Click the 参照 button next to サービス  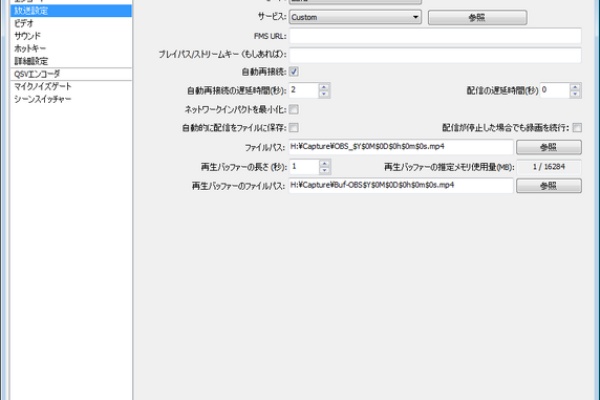click(x=477, y=18)
